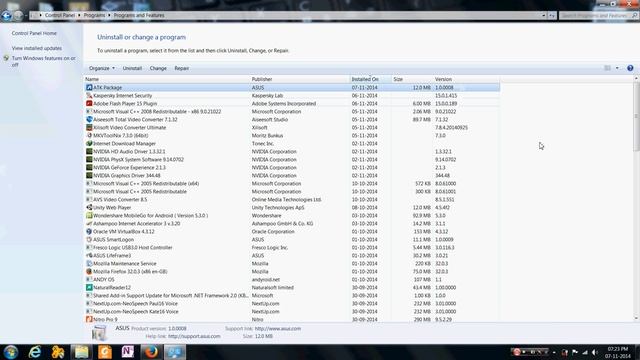The image size is (640, 360).
Task: Open View installed updates link
Action: coord(37,48)
